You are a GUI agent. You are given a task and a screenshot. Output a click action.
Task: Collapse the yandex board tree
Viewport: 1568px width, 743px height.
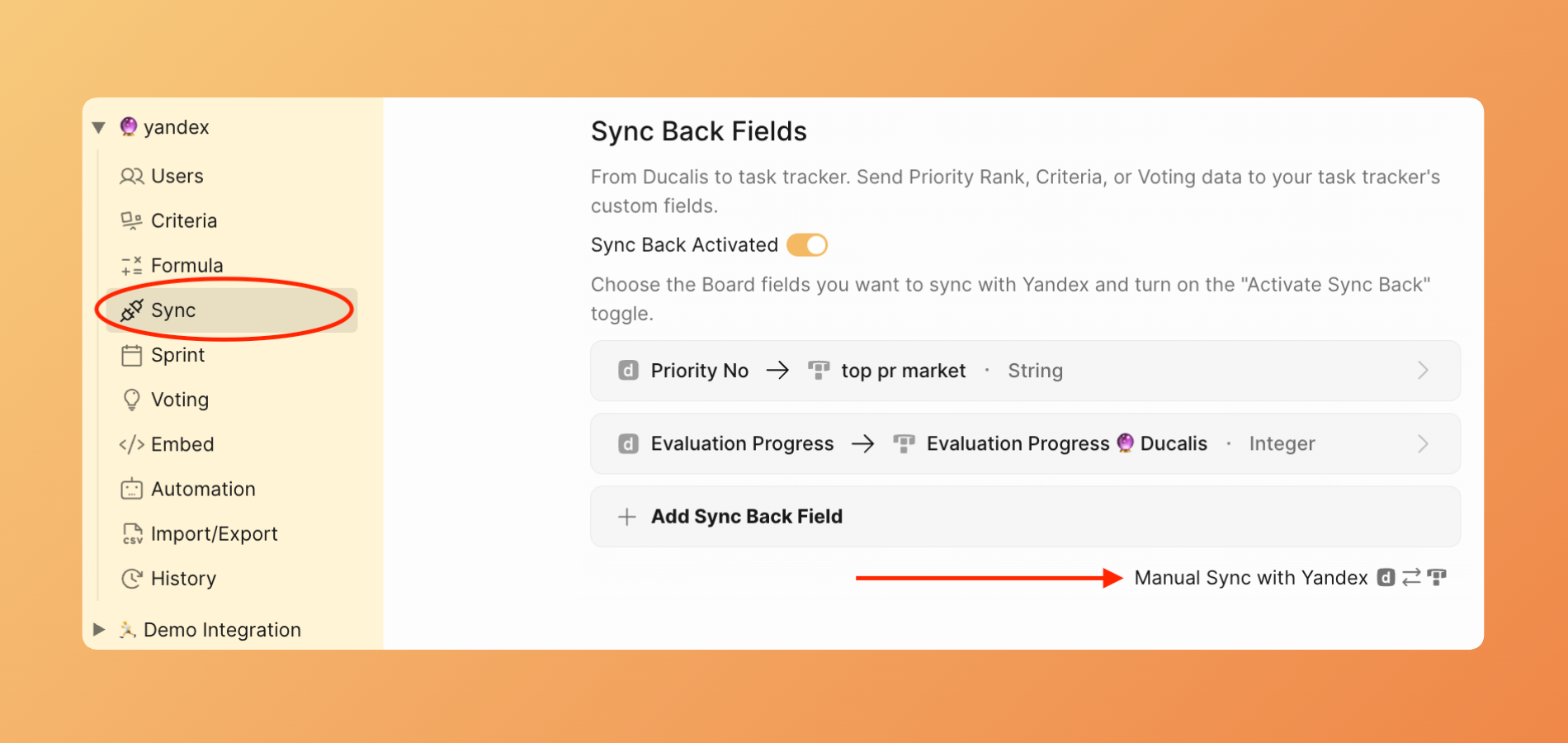[x=99, y=127]
